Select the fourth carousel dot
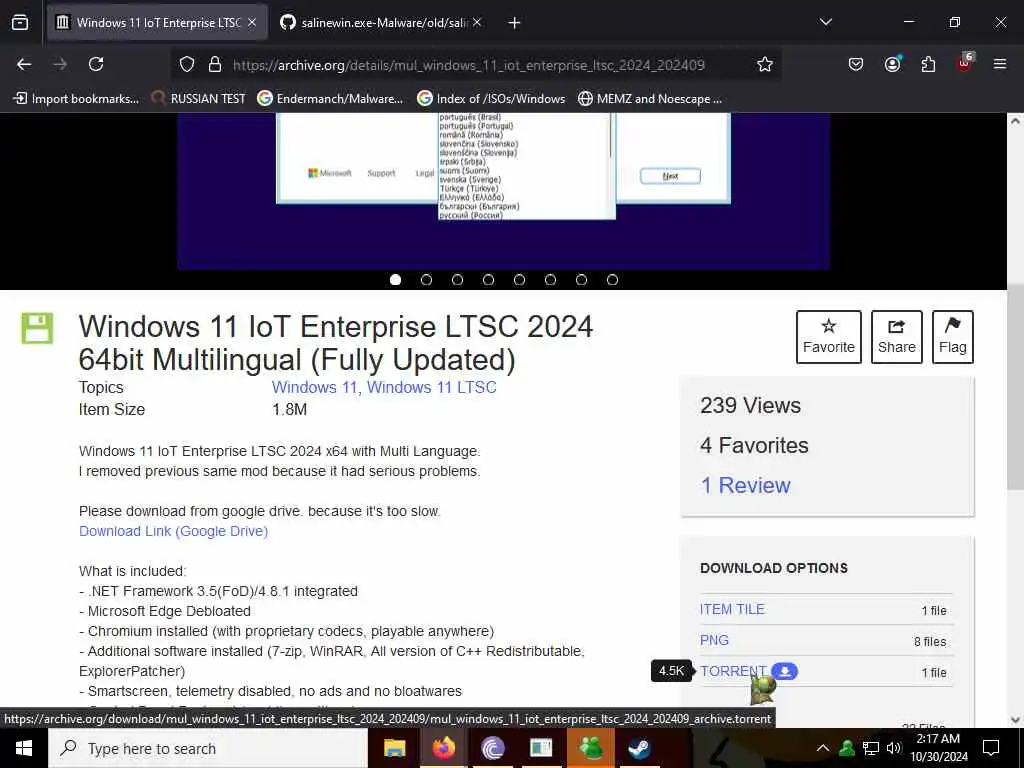This screenshot has width=1024, height=768. [x=488, y=280]
